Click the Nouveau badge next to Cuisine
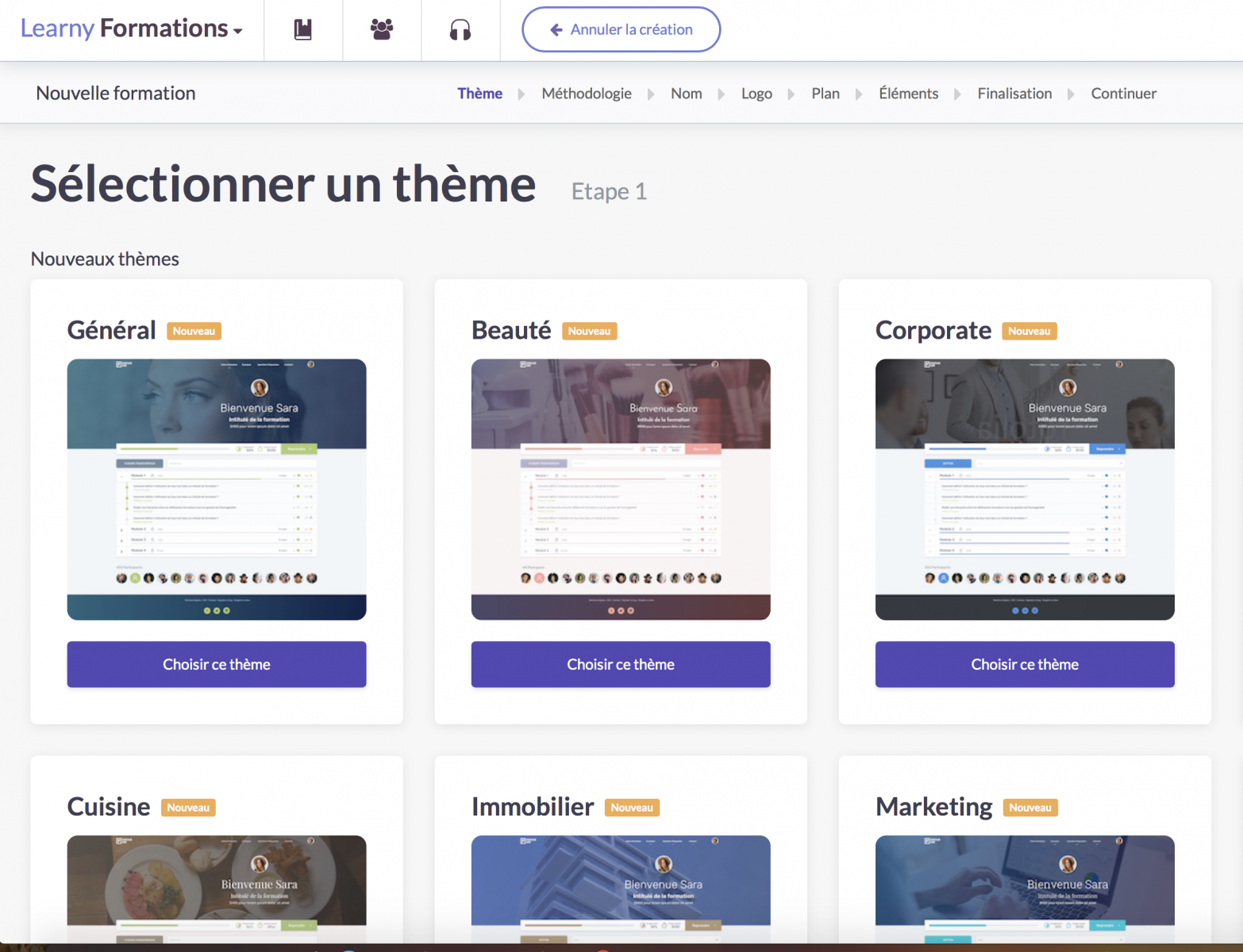This screenshot has width=1243, height=952. pyautogui.click(x=188, y=807)
